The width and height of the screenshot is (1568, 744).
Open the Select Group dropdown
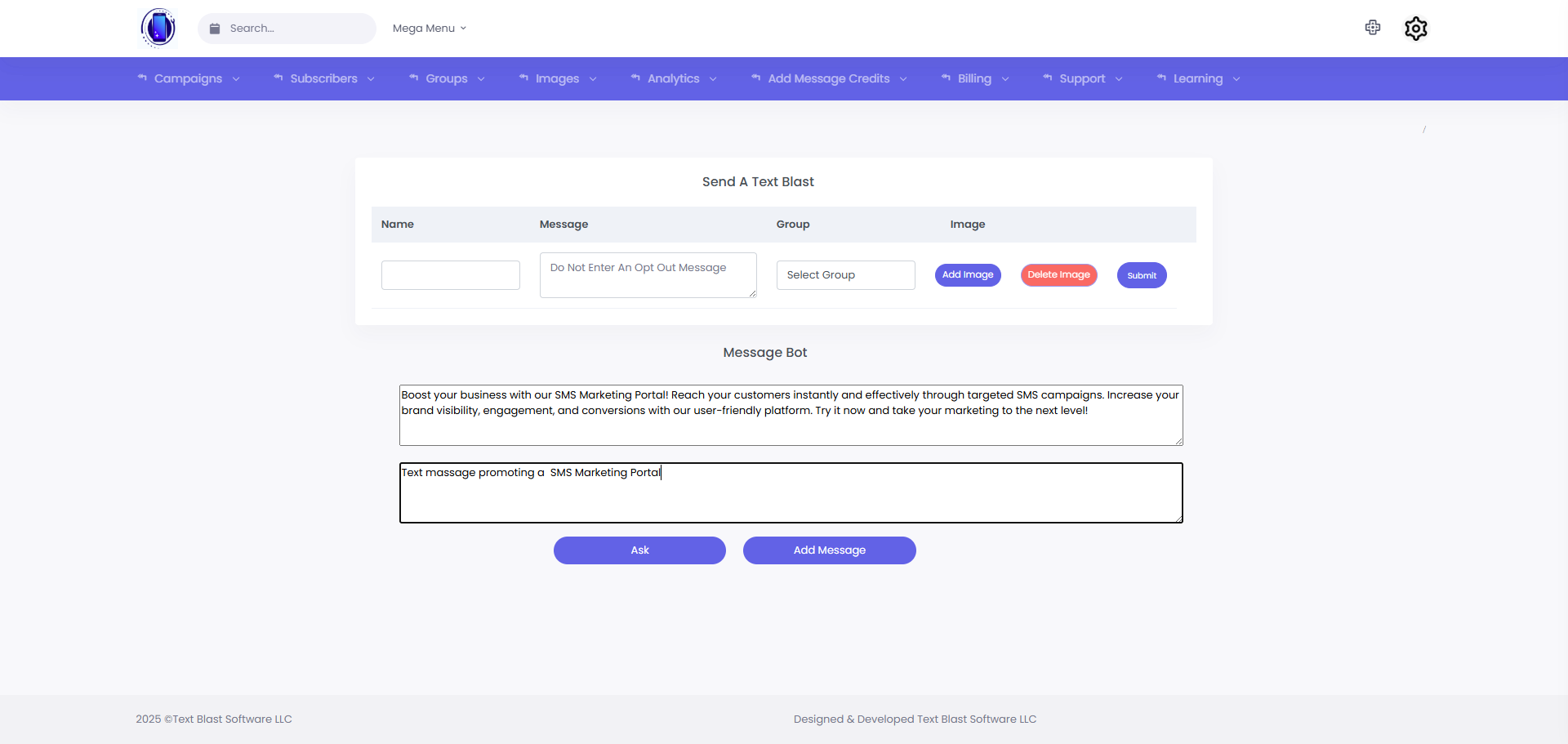click(x=846, y=275)
